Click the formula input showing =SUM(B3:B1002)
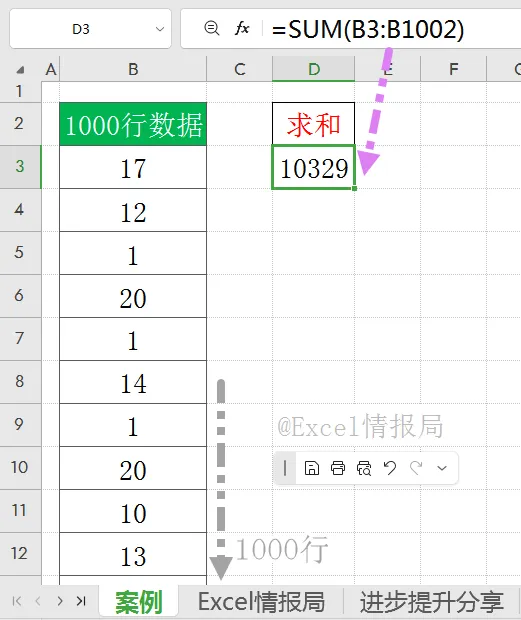This screenshot has height=620, width=521. pos(368,29)
